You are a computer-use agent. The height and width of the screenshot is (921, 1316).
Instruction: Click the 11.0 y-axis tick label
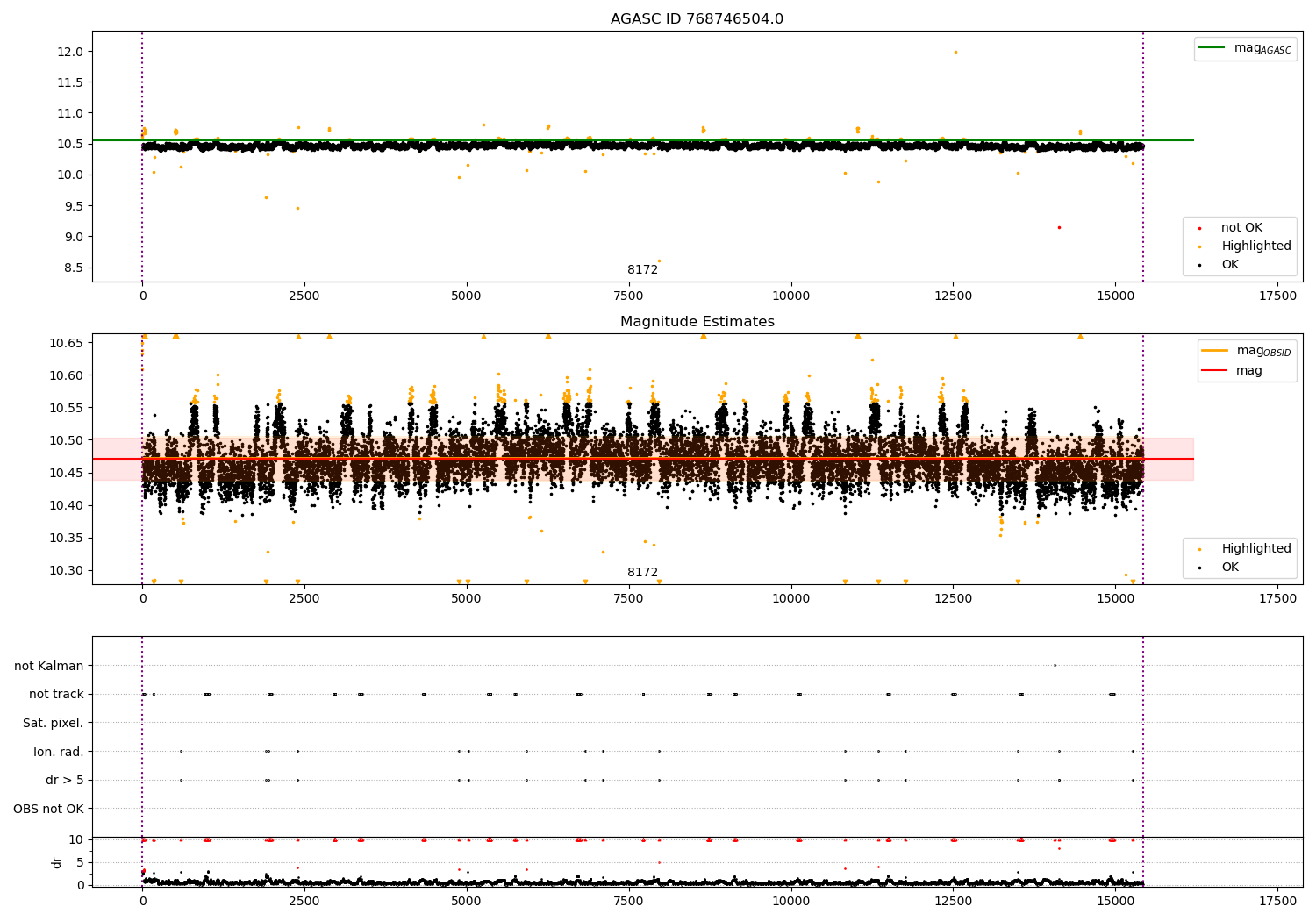[71, 113]
